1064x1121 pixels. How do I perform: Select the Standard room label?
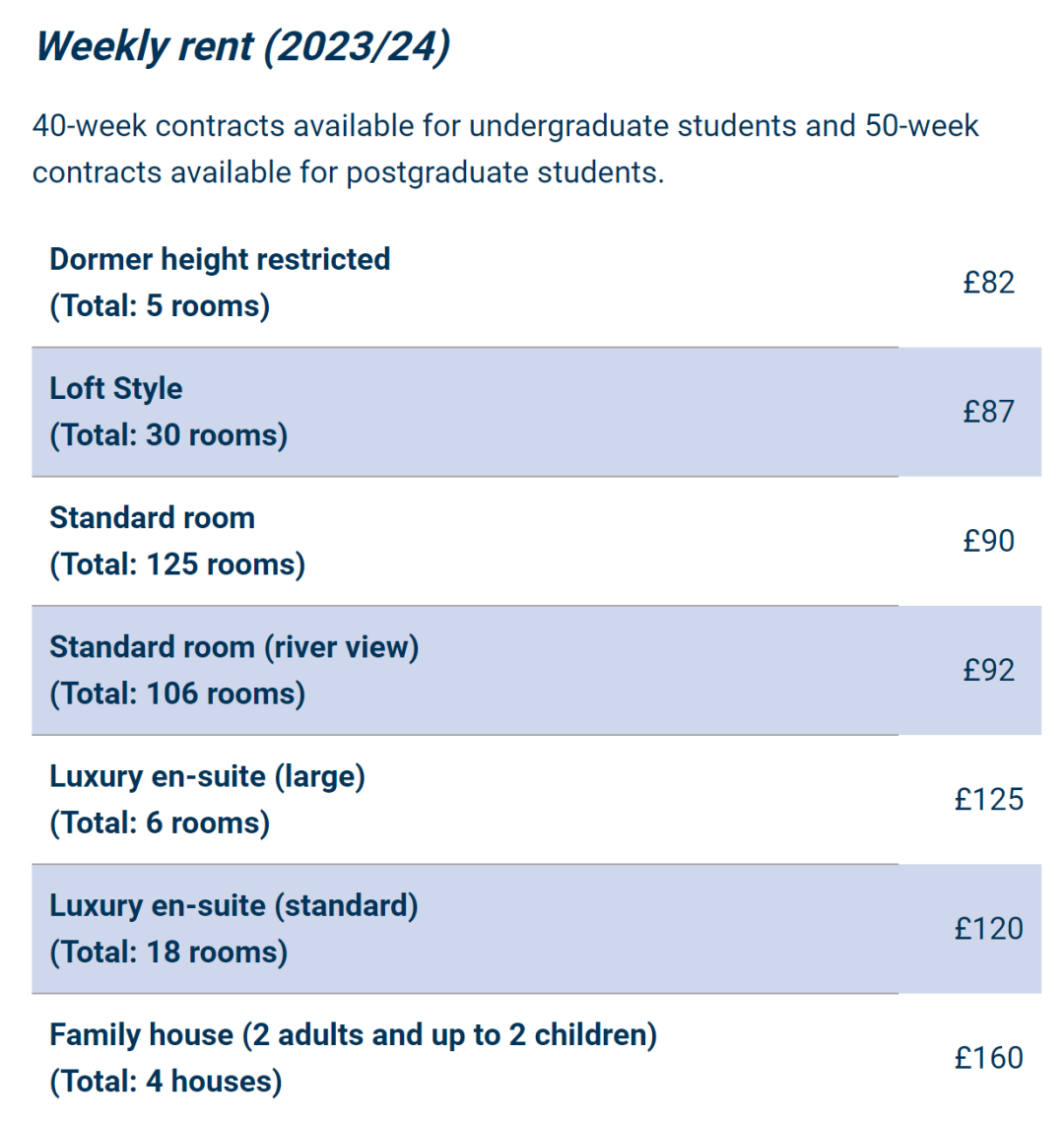[x=153, y=517]
